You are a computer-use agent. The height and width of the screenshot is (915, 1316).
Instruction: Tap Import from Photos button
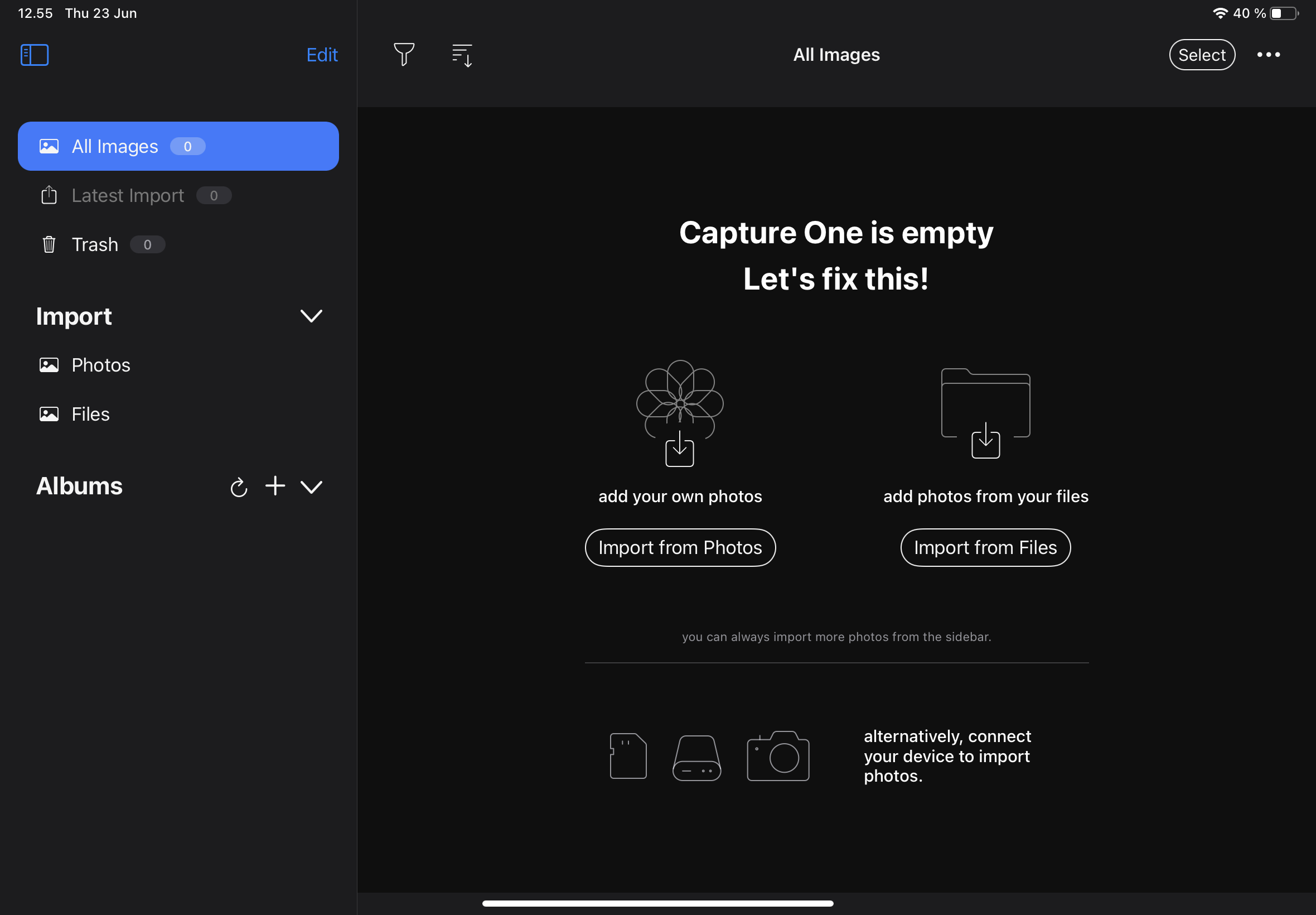click(680, 547)
